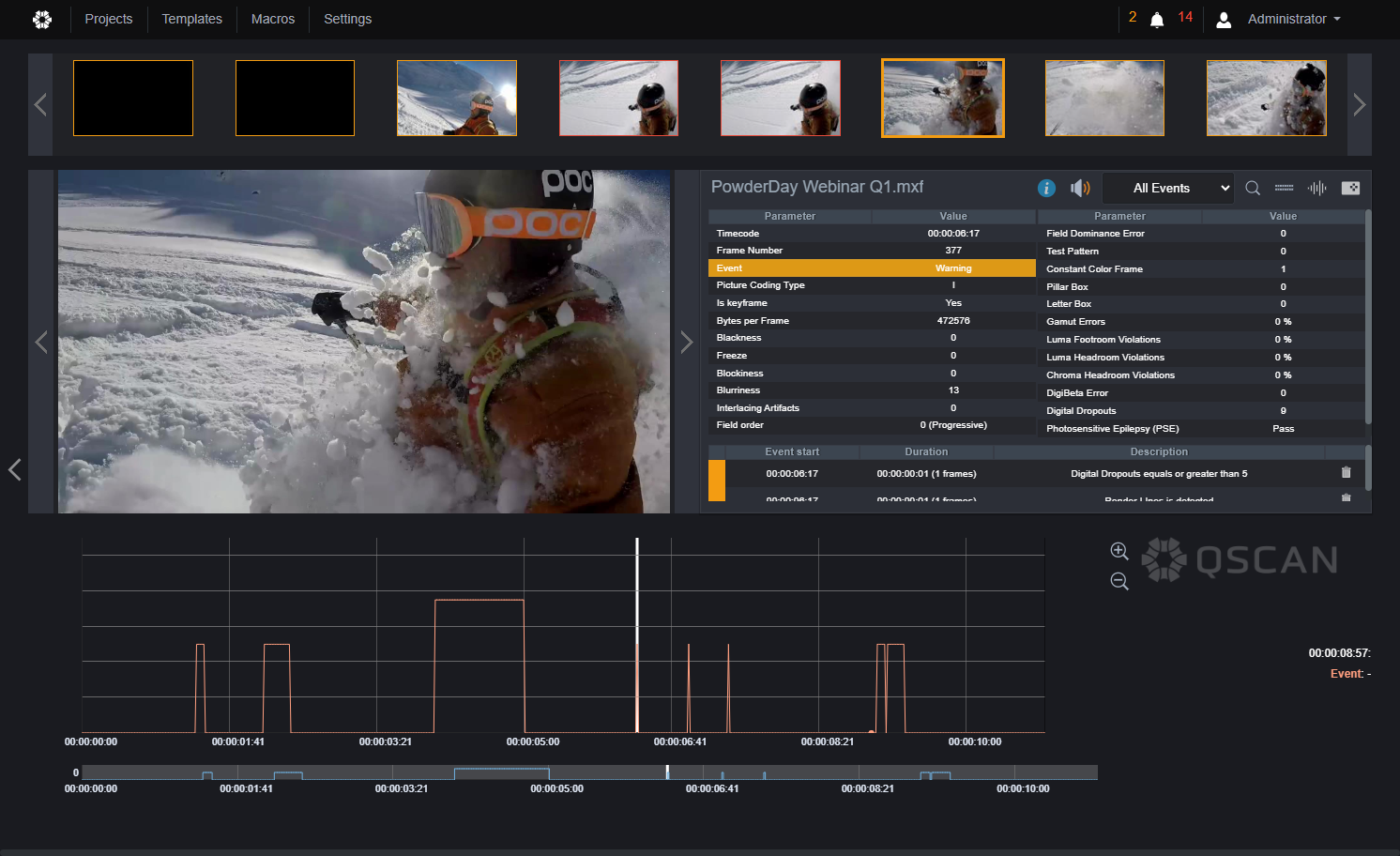Click the Constant Color Frame row

1201,269
